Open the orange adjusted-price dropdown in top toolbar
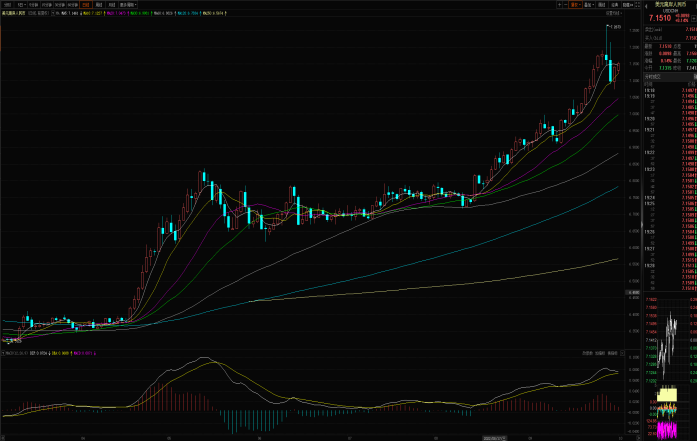 tap(575, 4)
